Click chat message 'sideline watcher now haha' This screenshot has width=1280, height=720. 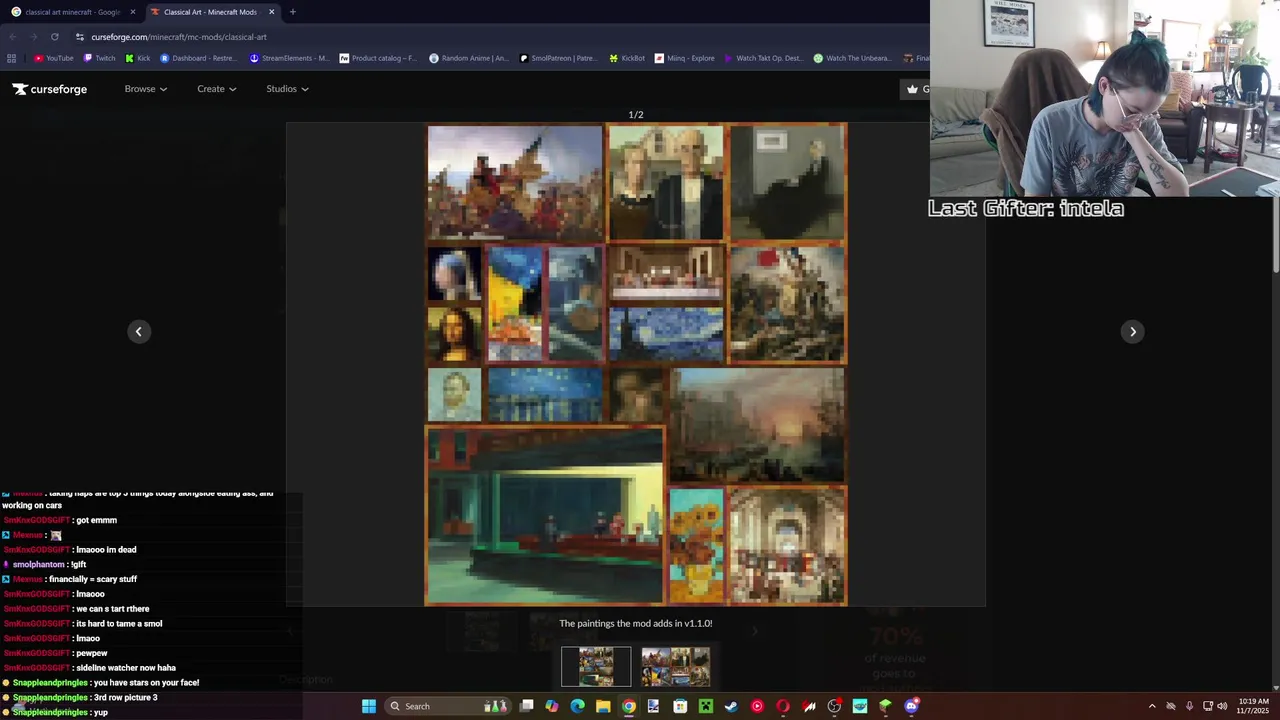126,668
